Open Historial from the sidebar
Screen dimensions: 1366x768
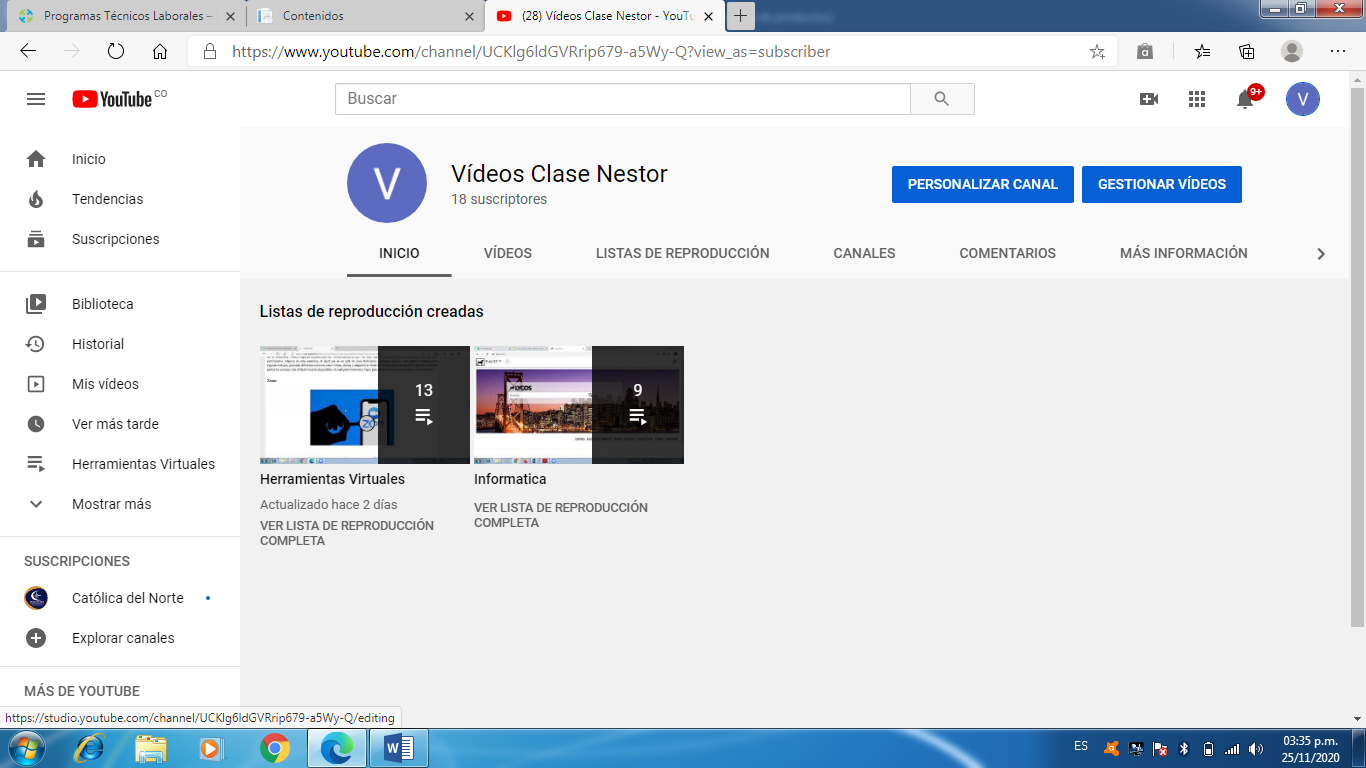pos(98,344)
